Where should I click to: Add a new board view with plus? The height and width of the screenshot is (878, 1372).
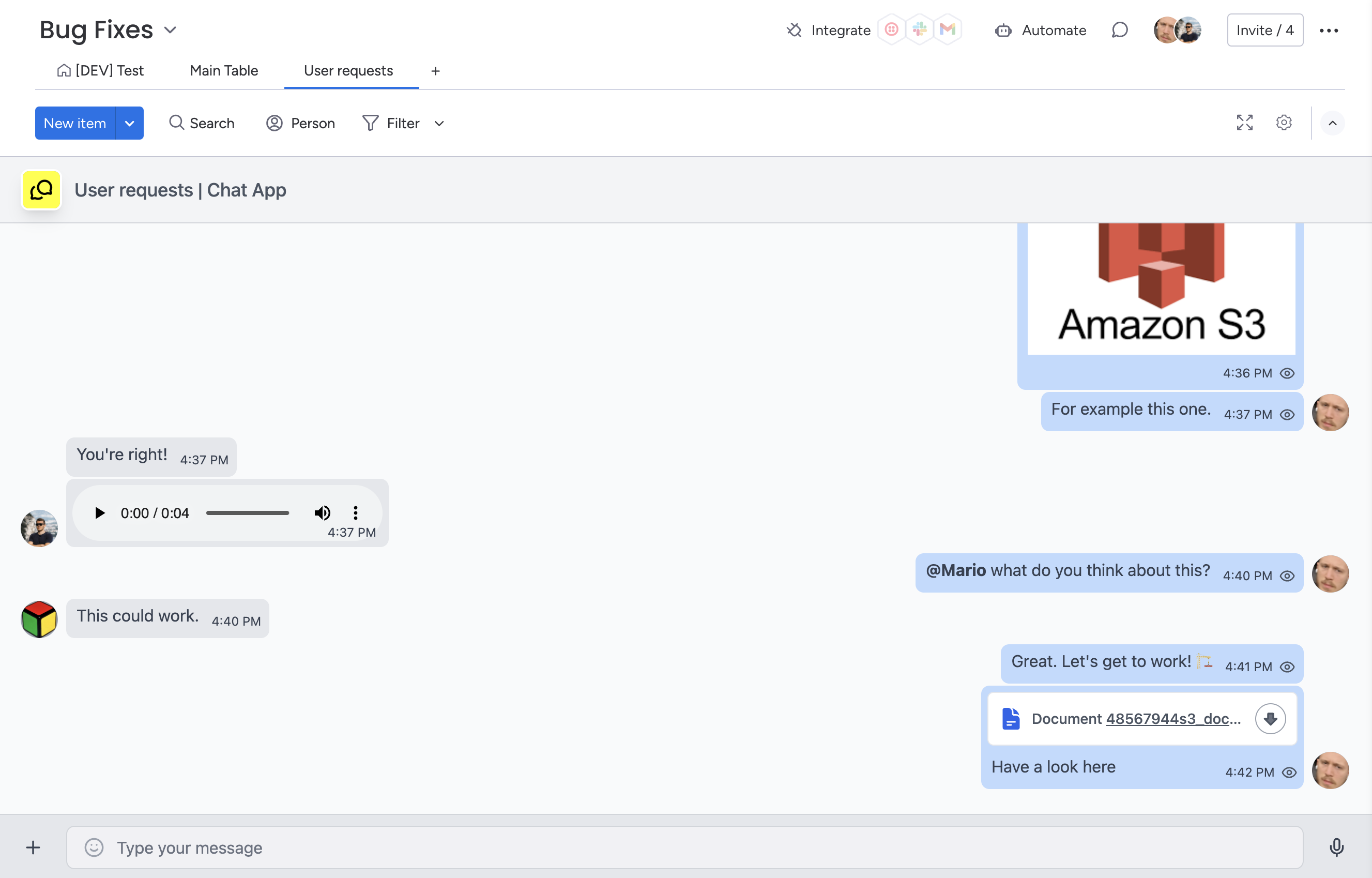point(435,71)
